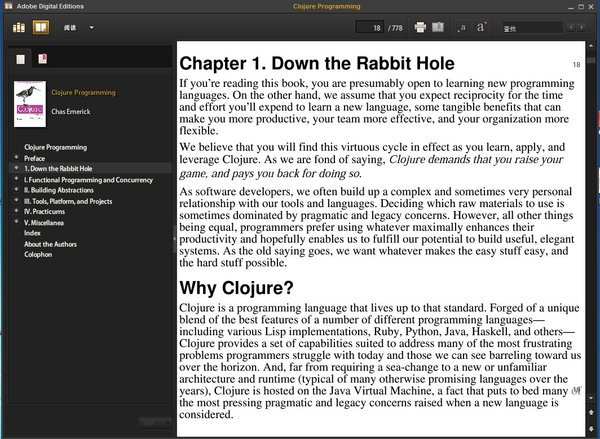Select author name 'Chas Emerick'
The image size is (600, 439).
(x=71, y=111)
